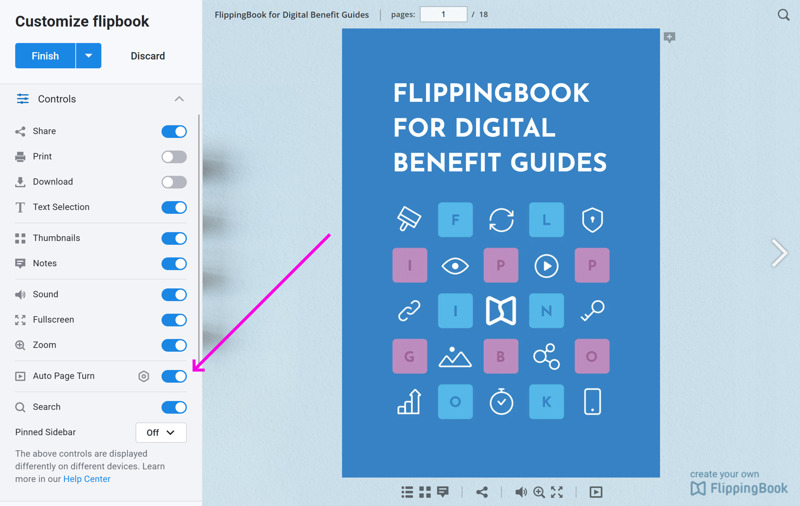The height and width of the screenshot is (506, 800).
Task: Turn off the Notes toggle
Action: point(174,264)
